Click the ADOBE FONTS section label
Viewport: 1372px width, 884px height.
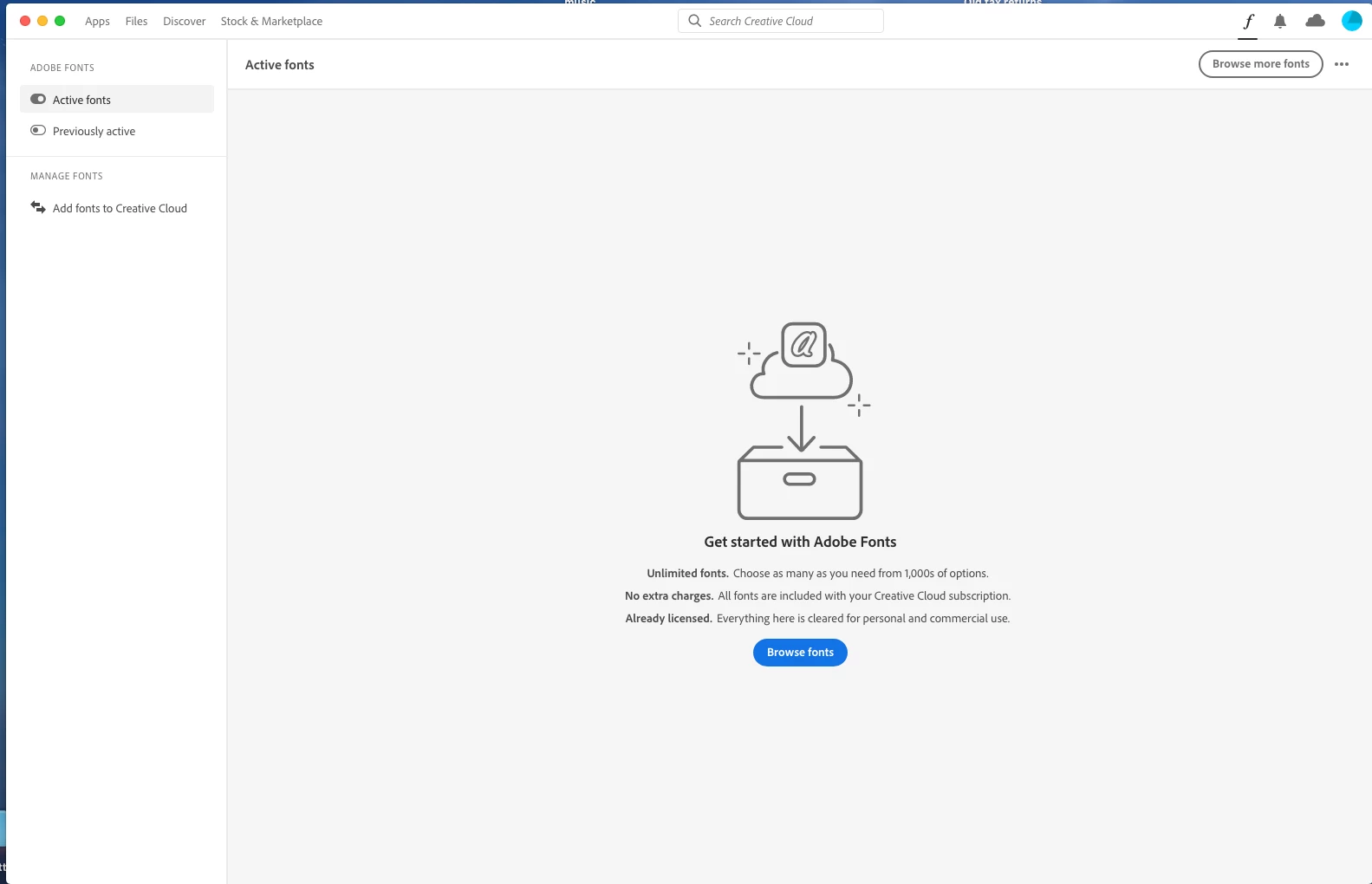[x=62, y=68]
